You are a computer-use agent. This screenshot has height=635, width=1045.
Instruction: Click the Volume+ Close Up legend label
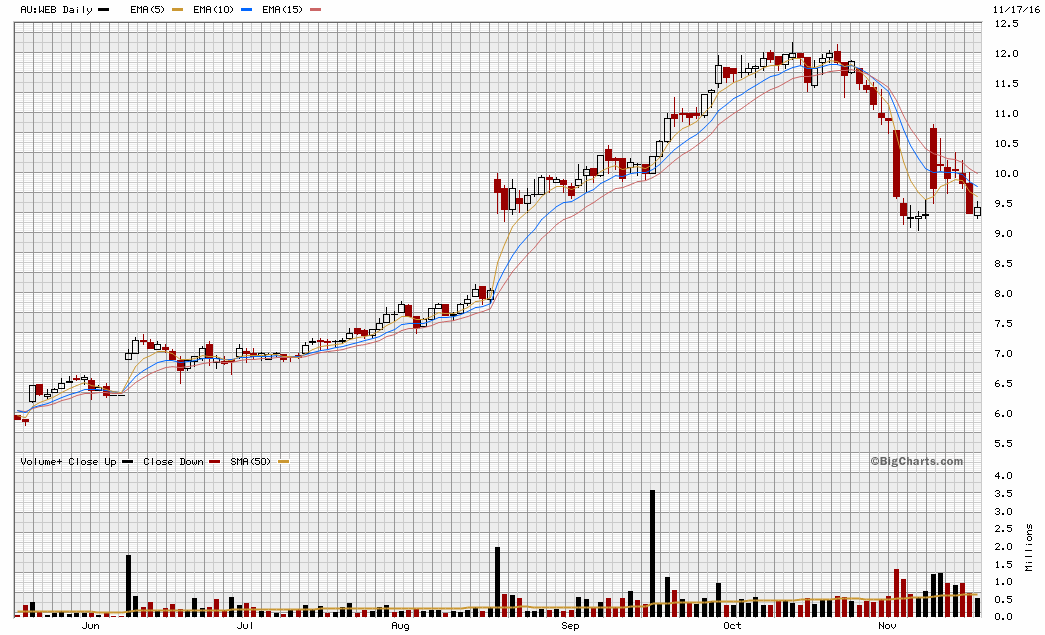coord(68,461)
